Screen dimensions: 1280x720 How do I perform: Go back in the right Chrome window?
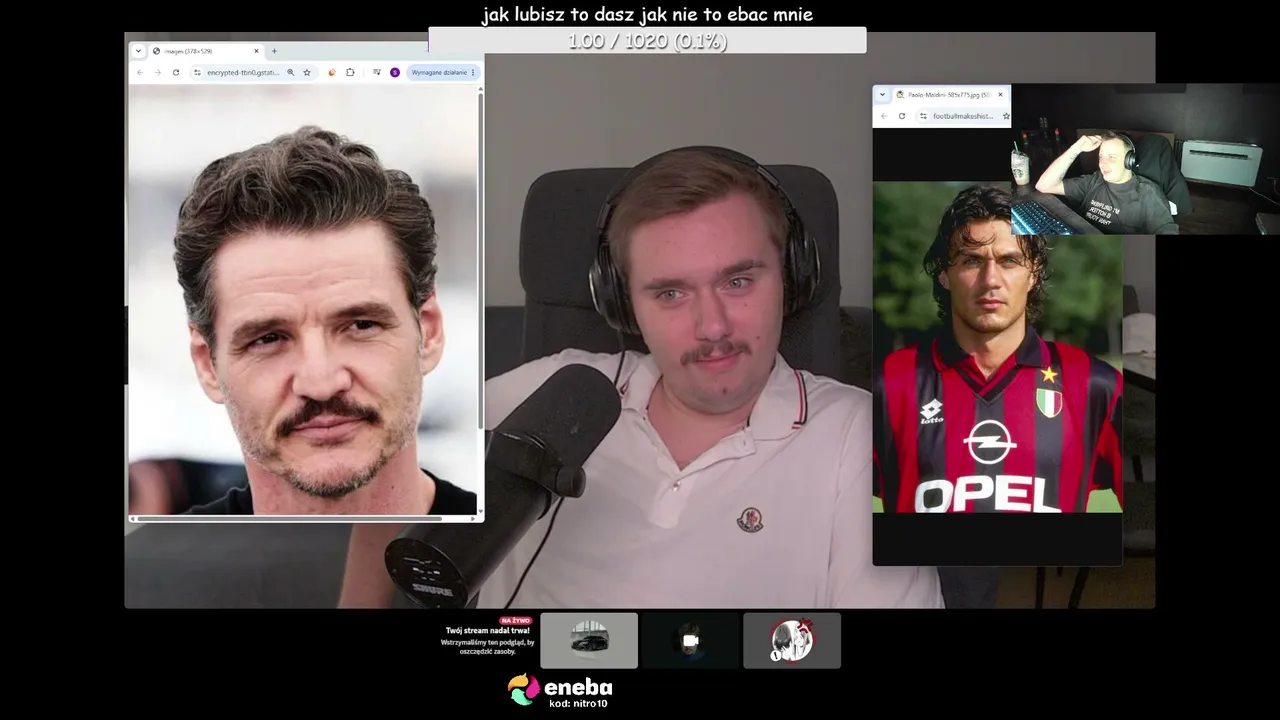883,116
